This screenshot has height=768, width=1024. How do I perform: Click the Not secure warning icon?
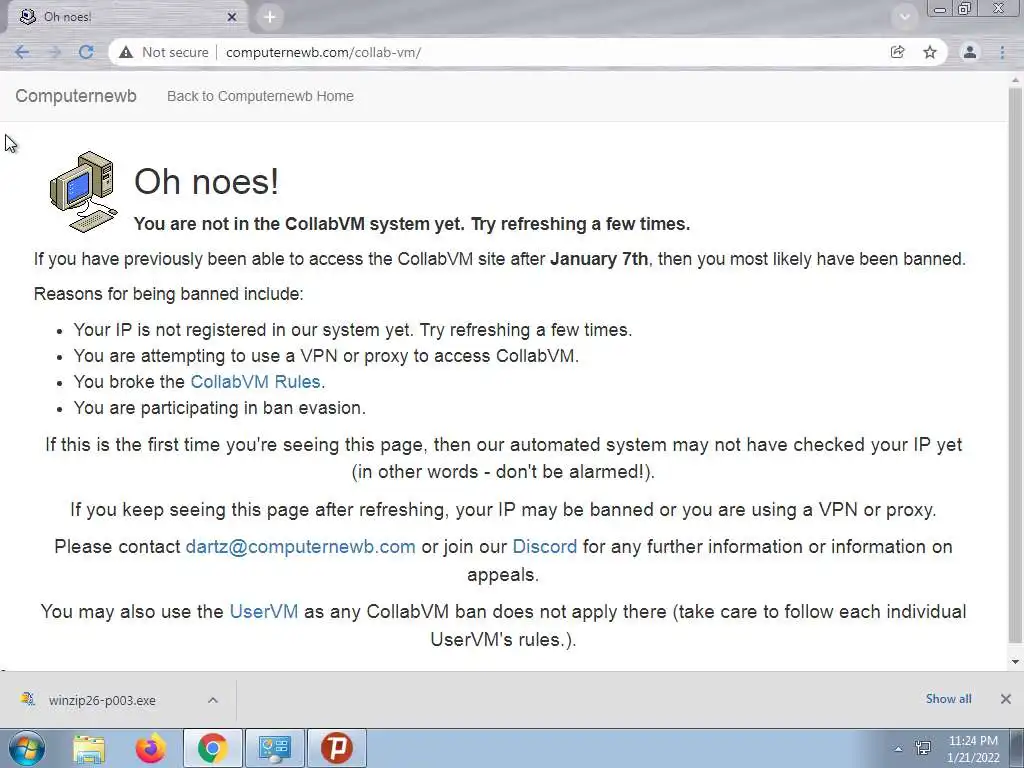[126, 52]
